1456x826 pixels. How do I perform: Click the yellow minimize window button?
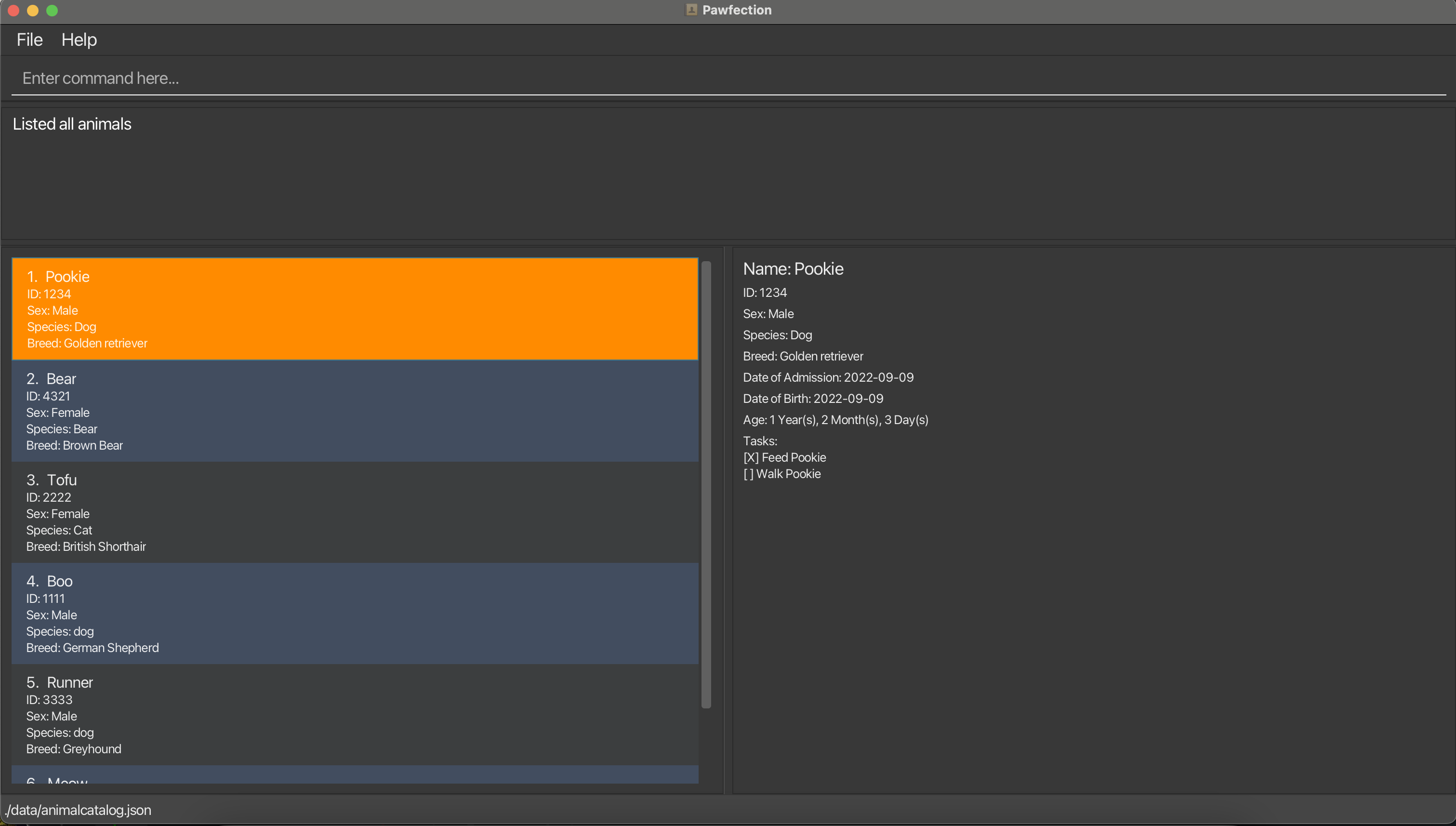33,10
